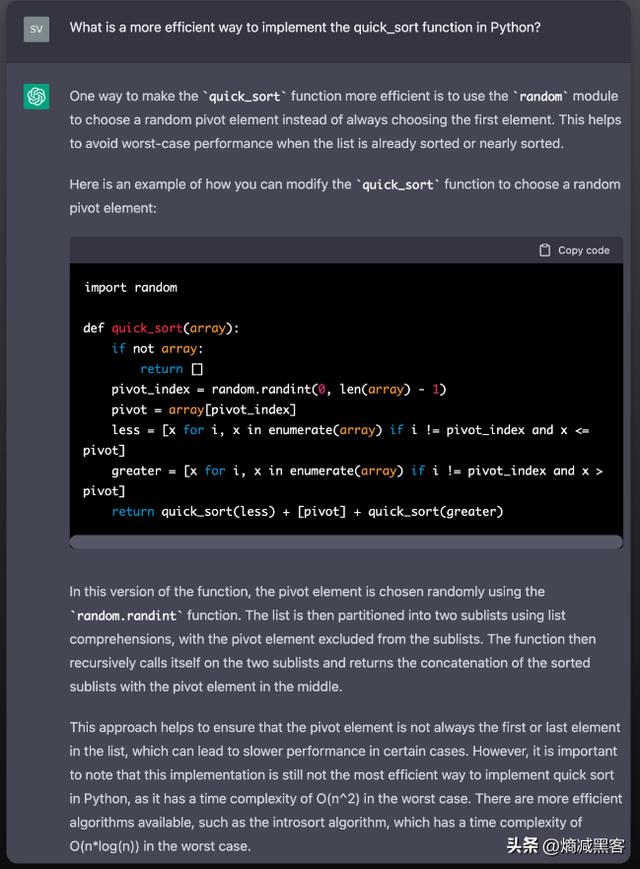Click the SV user avatar

pos(36,28)
